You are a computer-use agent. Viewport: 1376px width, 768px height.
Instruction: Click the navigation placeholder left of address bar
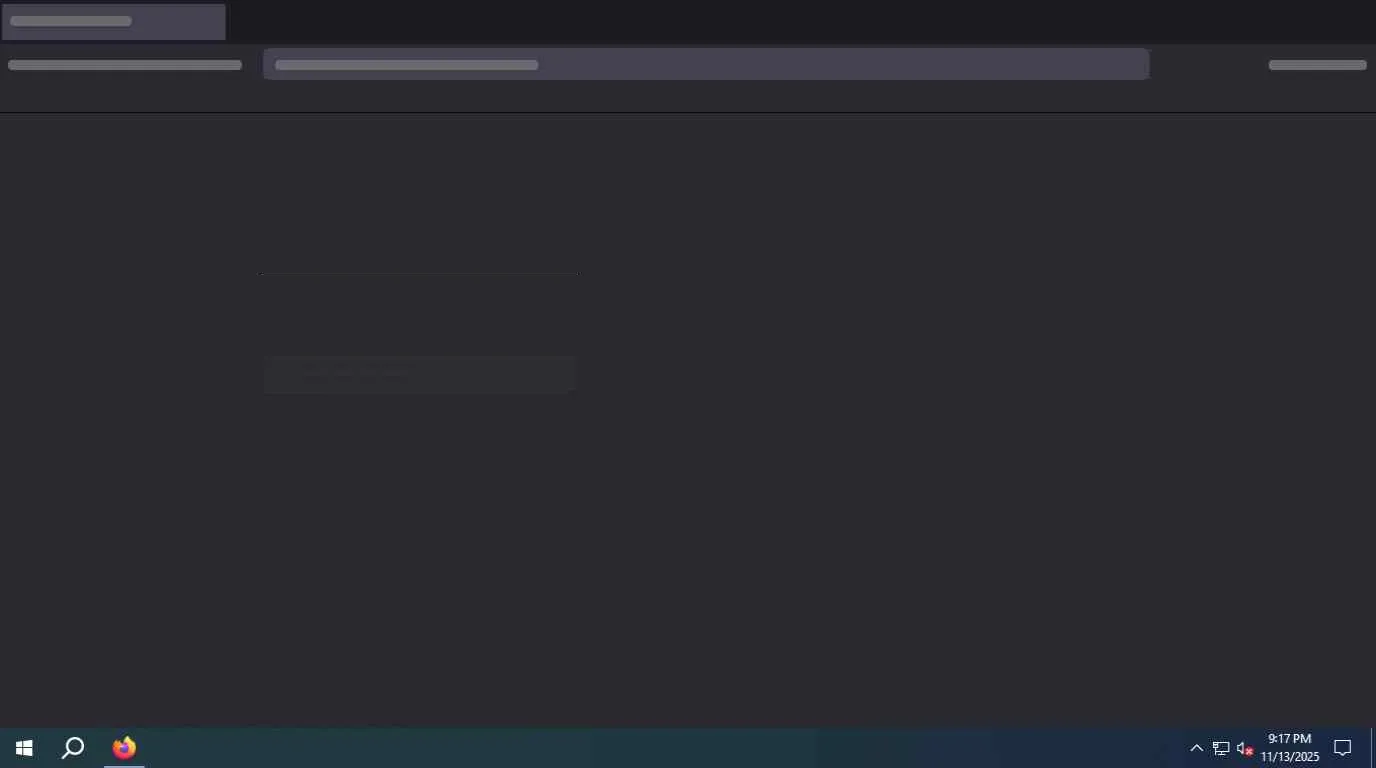coord(125,65)
